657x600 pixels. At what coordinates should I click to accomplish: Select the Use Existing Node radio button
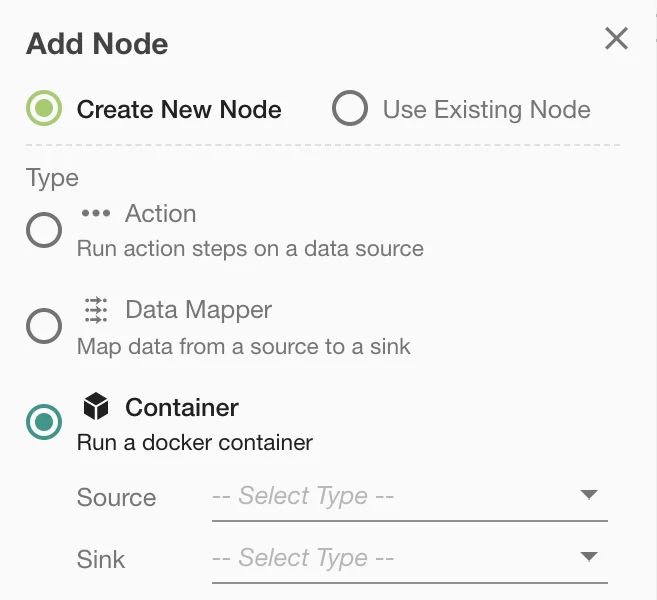(x=350, y=109)
